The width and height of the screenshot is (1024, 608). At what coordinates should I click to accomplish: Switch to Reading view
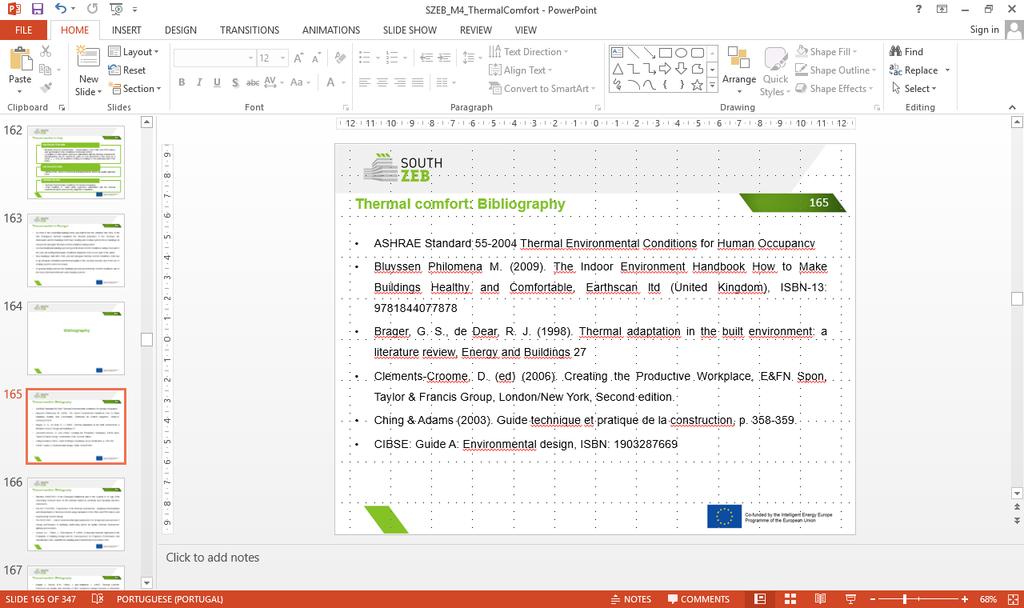pos(820,599)
